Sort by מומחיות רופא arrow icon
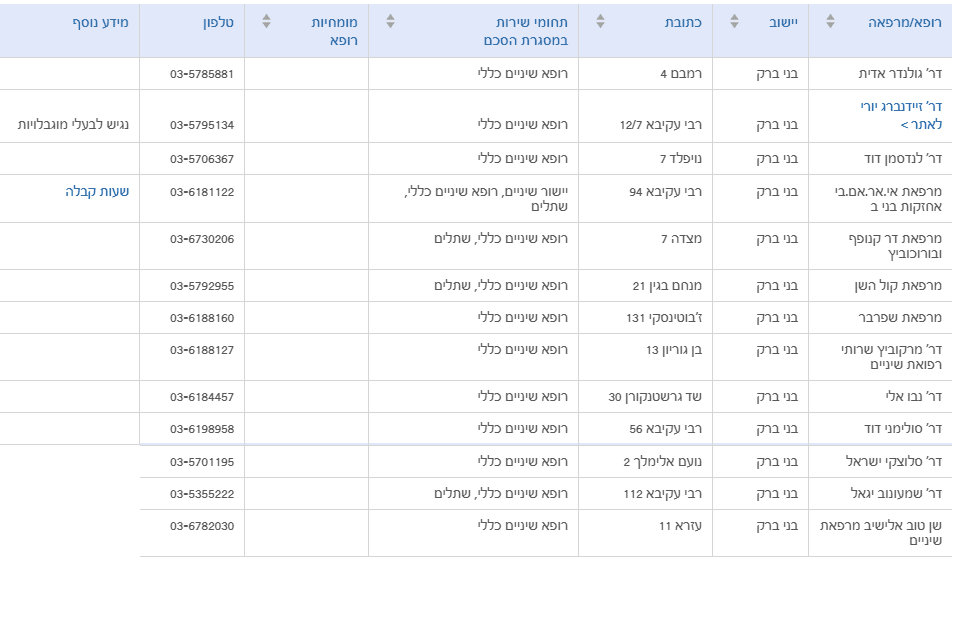 pos(266,21)
